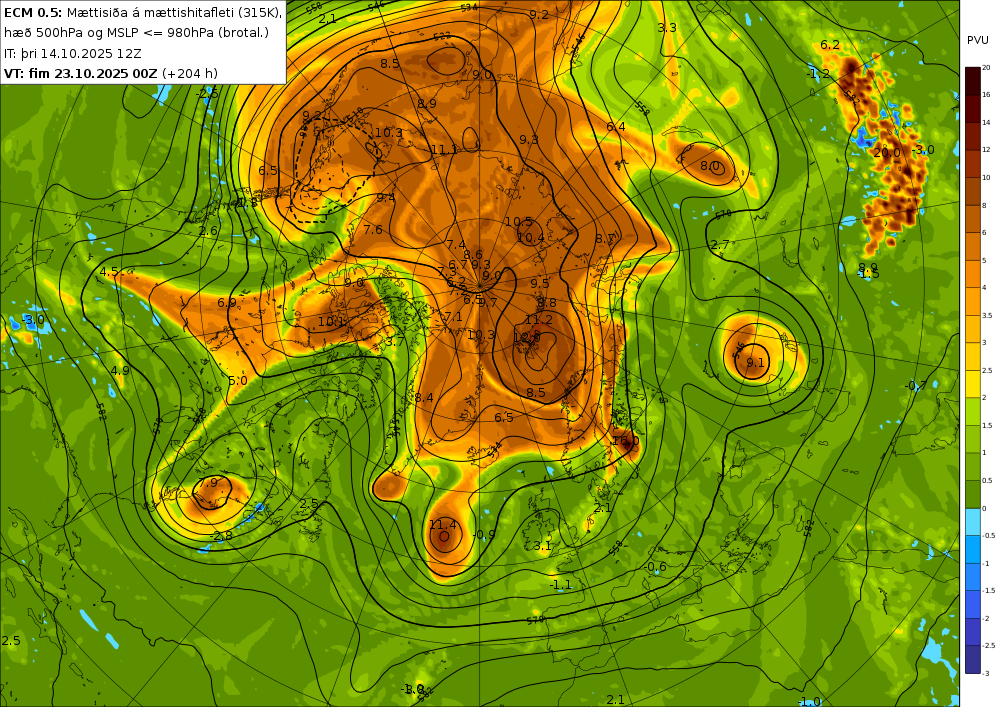Click the '16.0' PV value on the map

[625, 441]
